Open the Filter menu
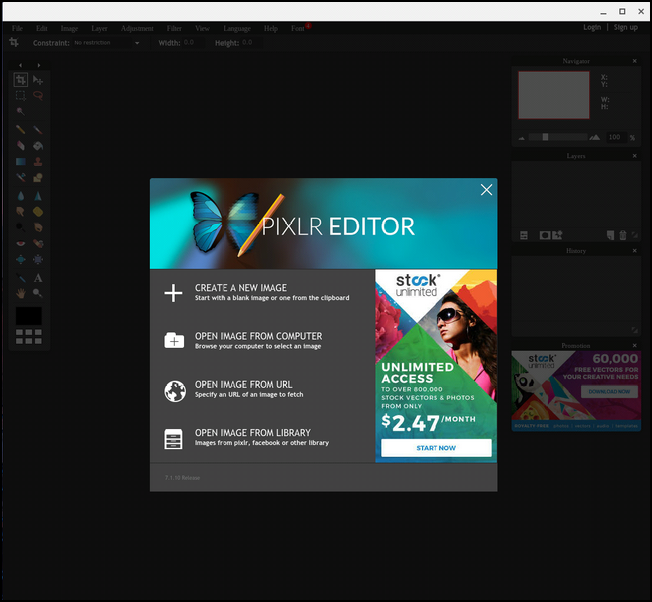 pos(174,28)
